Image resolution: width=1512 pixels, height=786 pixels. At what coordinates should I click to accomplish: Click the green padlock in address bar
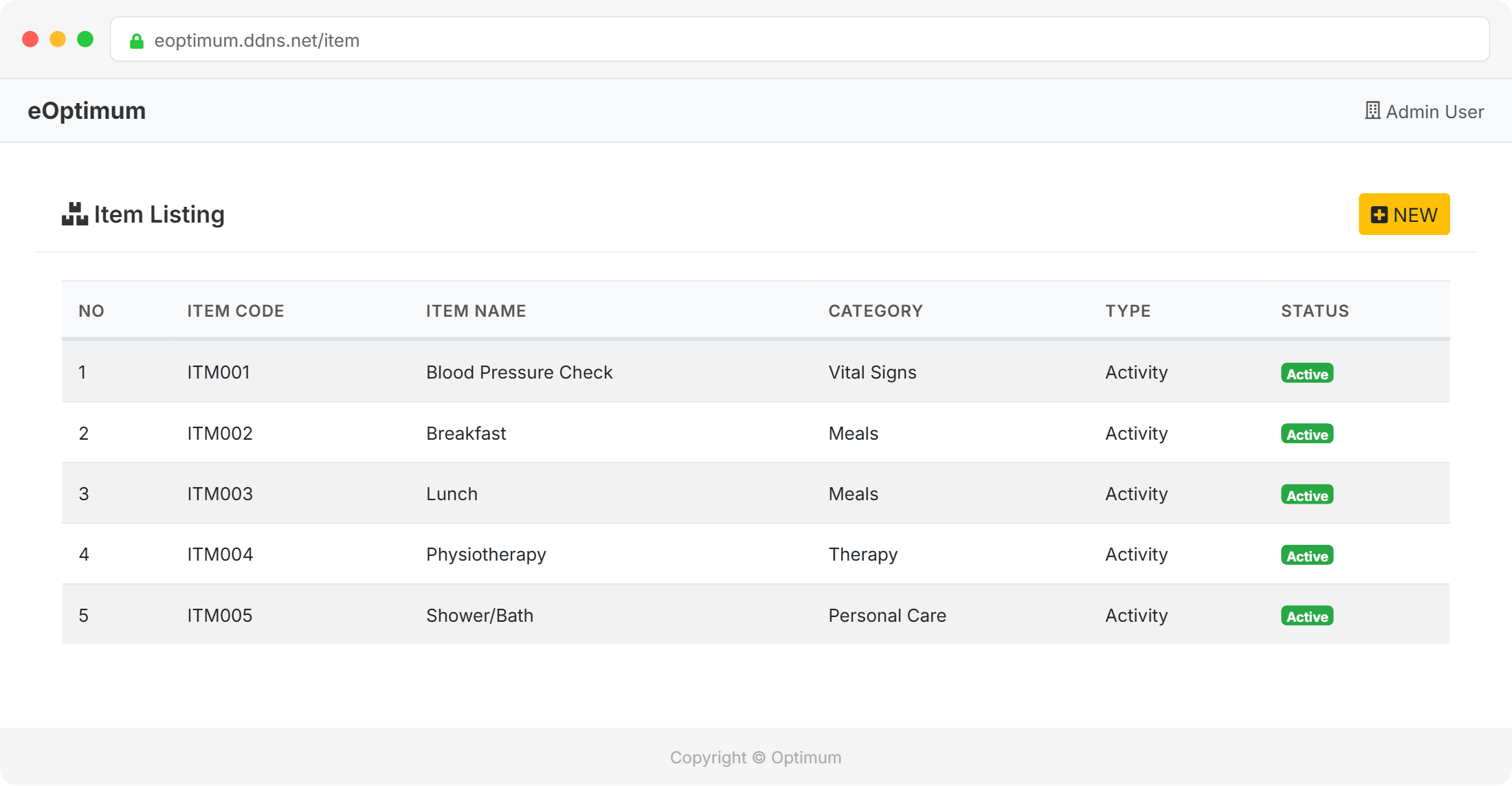click(137, 41)
